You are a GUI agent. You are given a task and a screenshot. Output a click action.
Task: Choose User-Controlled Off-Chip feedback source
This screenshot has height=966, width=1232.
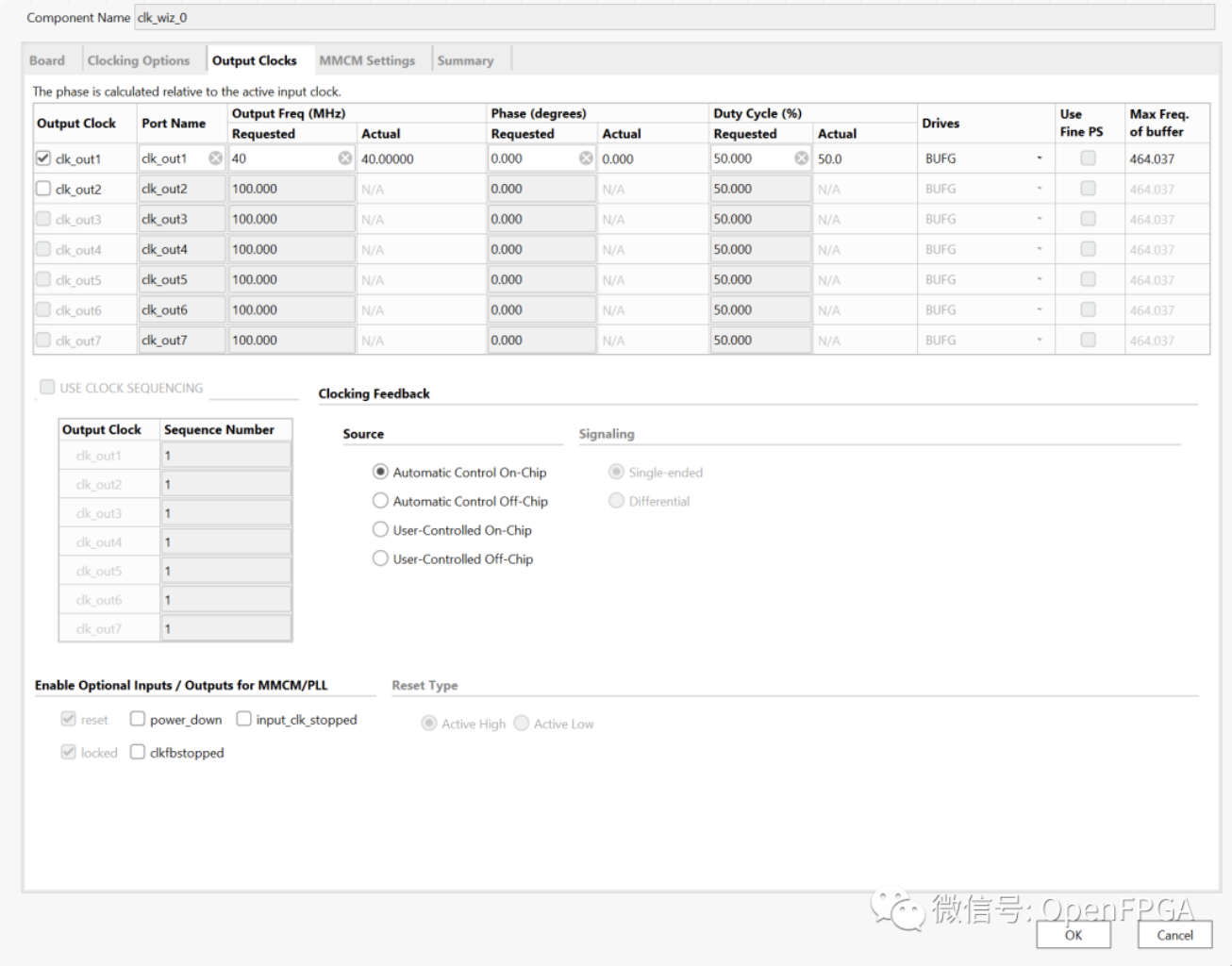380,558
